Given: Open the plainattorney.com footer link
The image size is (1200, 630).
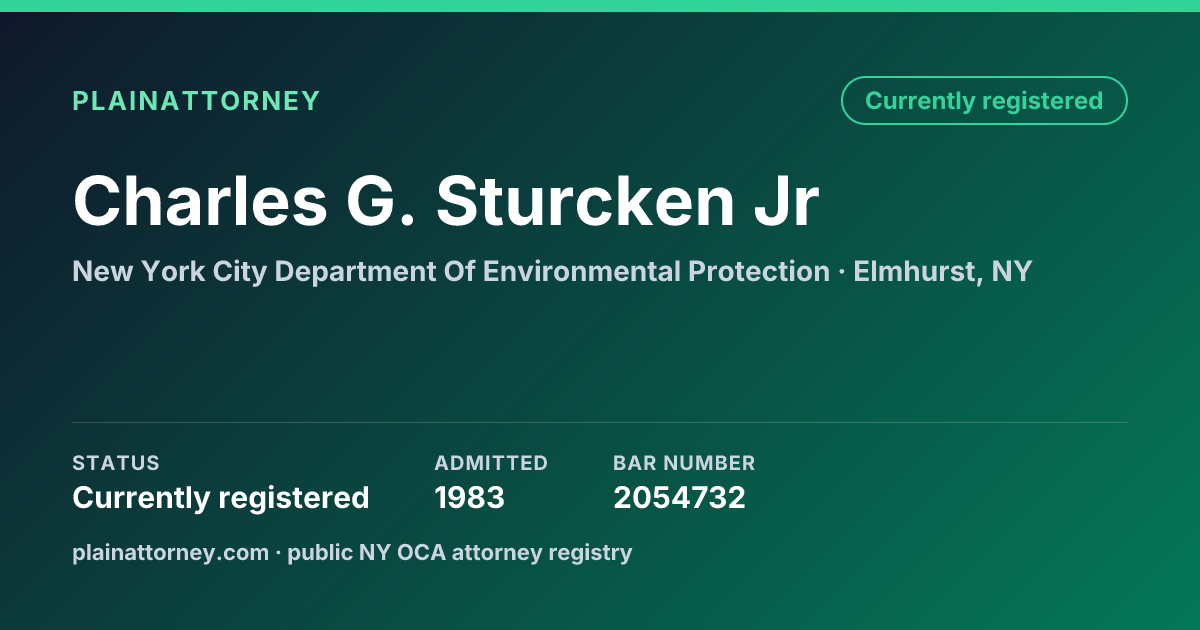Looking at the screenshot, I should tap(171, 552).
